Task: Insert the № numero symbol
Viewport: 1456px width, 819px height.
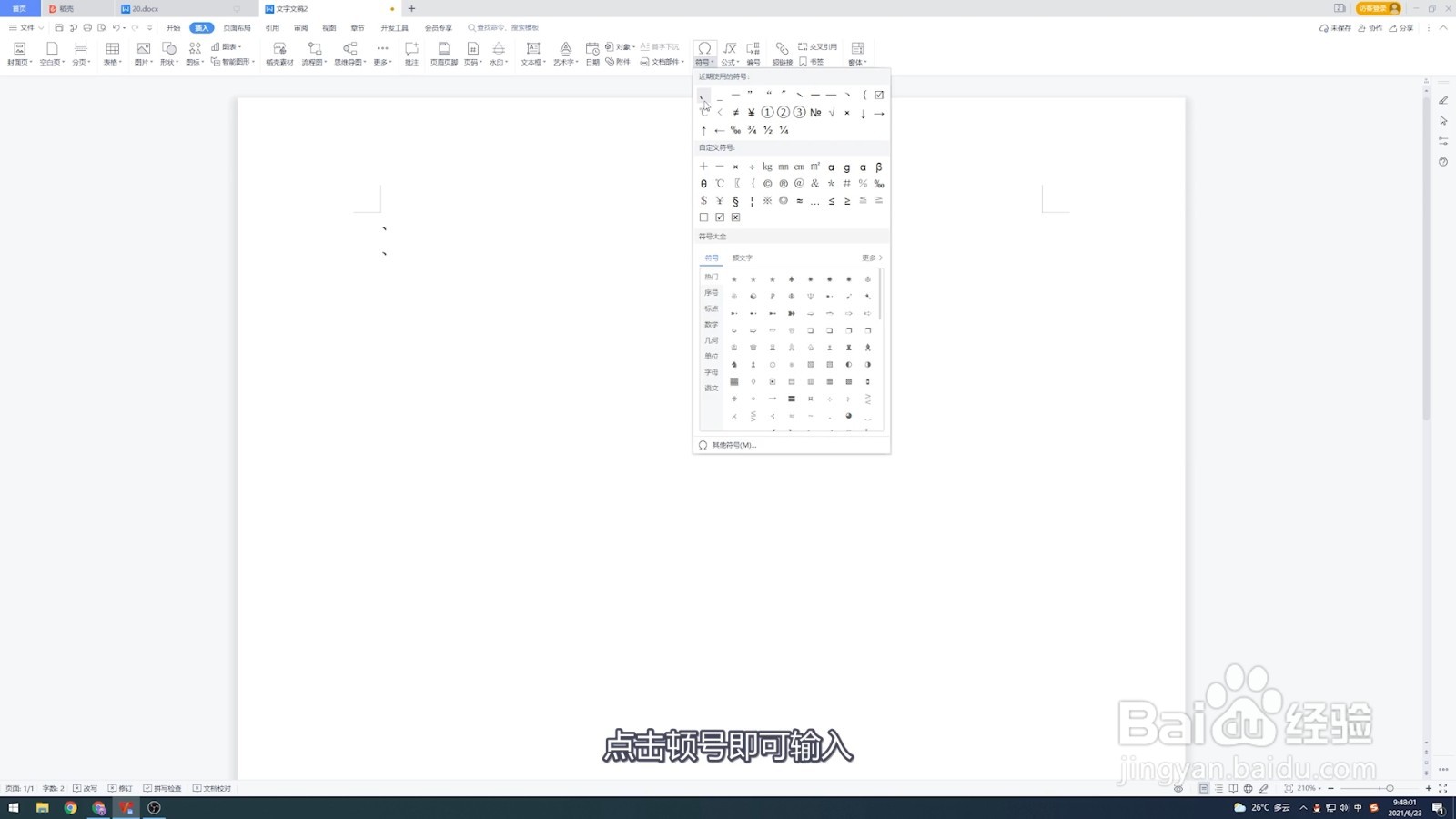Action: pyautogui.click(x=815, y=113)
